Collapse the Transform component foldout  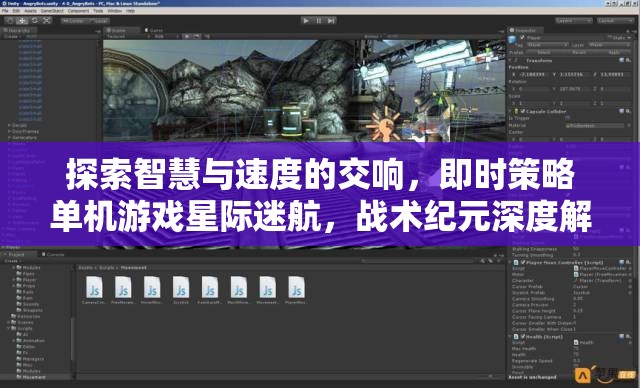511,60
